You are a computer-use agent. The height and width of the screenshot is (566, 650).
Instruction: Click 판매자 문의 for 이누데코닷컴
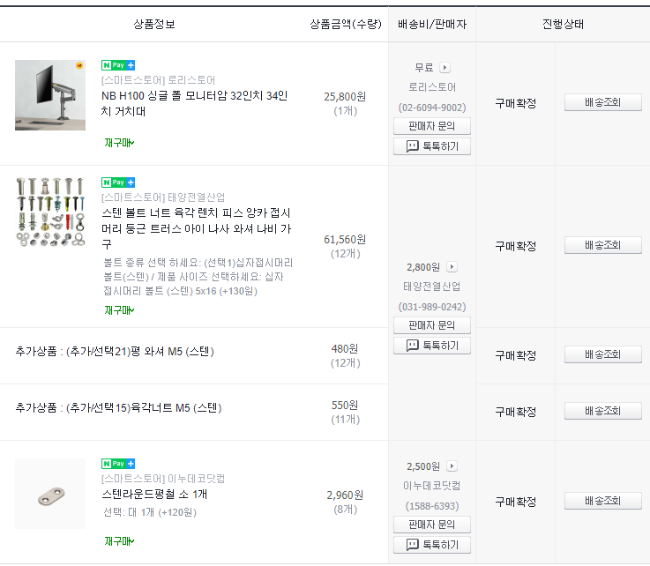point(432,525)
